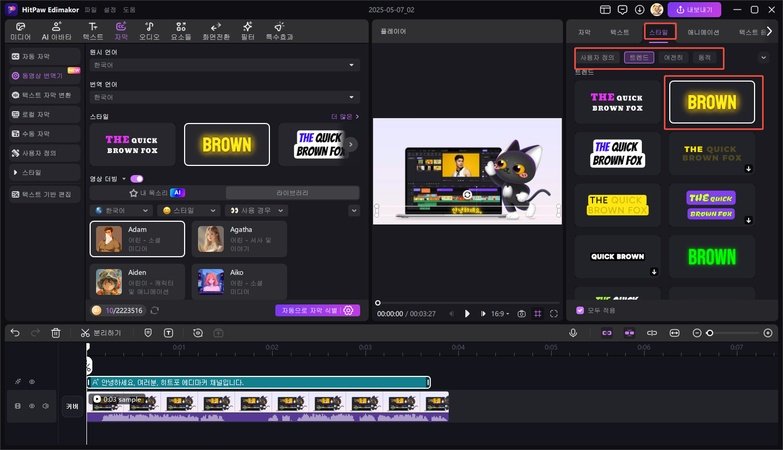Open the 화면전환 (Transitions) toolbar icon
783x450 pixels.
(216, 31)
